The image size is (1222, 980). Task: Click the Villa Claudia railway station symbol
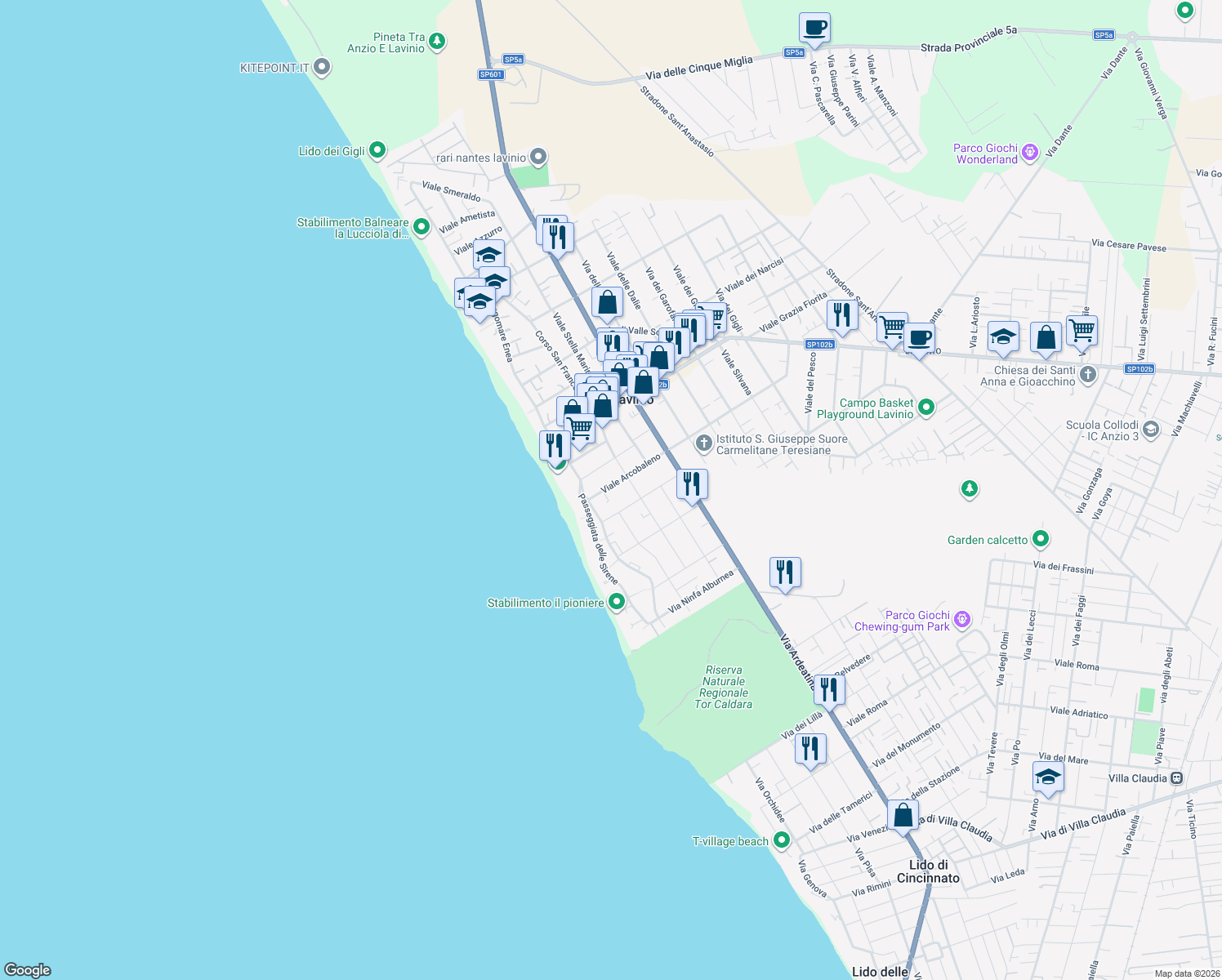[1176, 778]
